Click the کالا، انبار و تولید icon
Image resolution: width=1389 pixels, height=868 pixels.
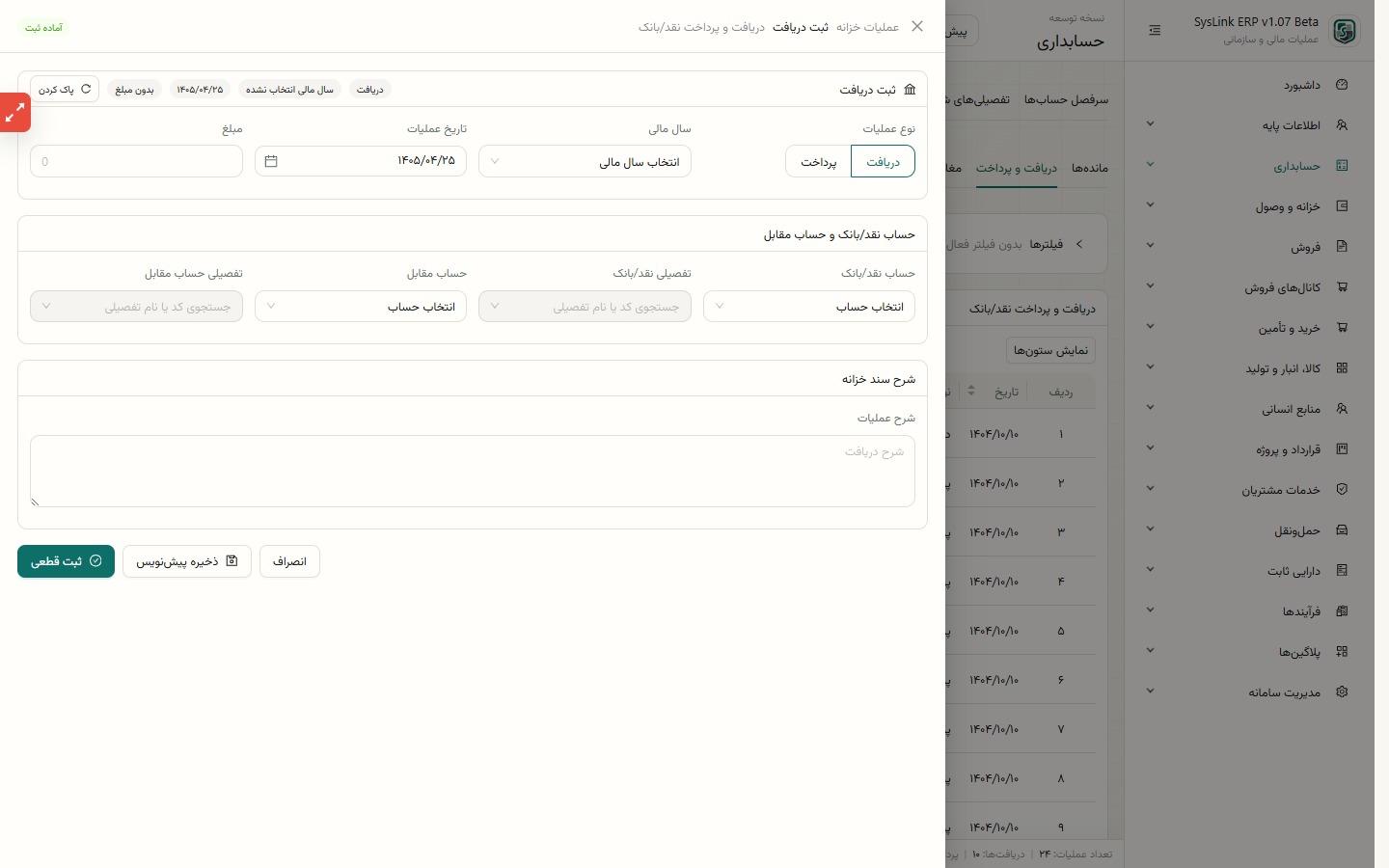tap(1342, 368)
